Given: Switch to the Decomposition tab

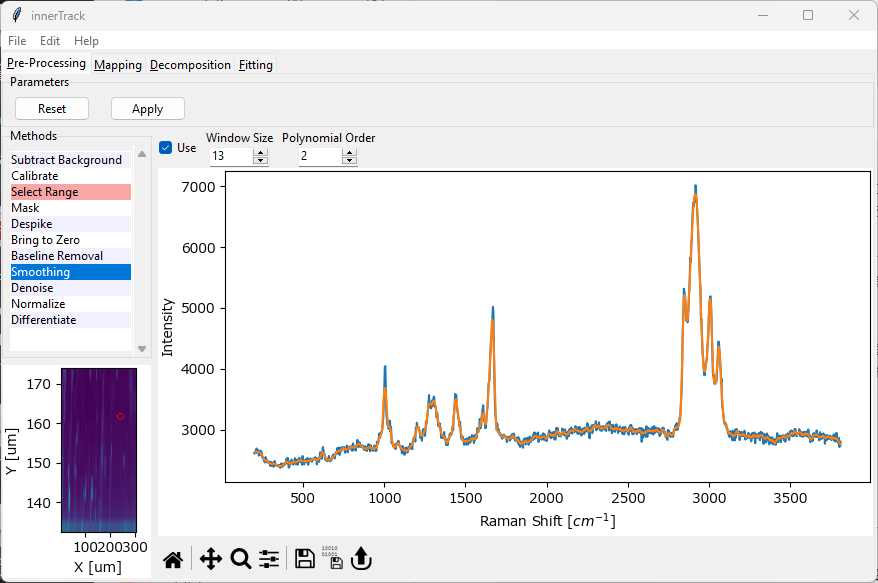Looking at the screenshot, I should (190, 65).
